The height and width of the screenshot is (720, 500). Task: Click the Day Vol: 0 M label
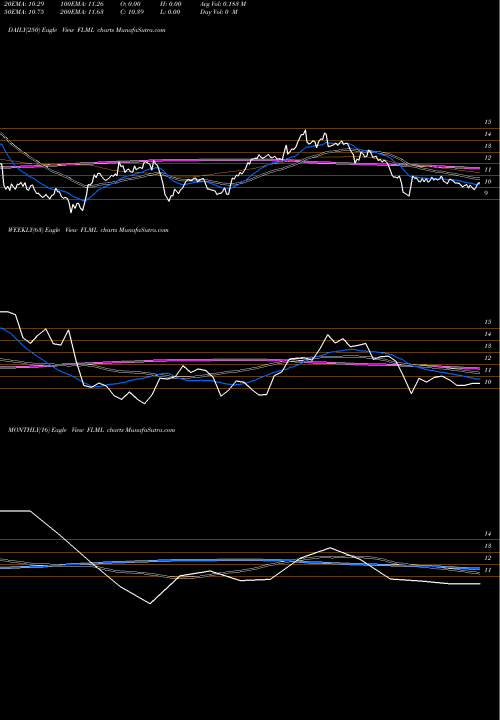219,12
